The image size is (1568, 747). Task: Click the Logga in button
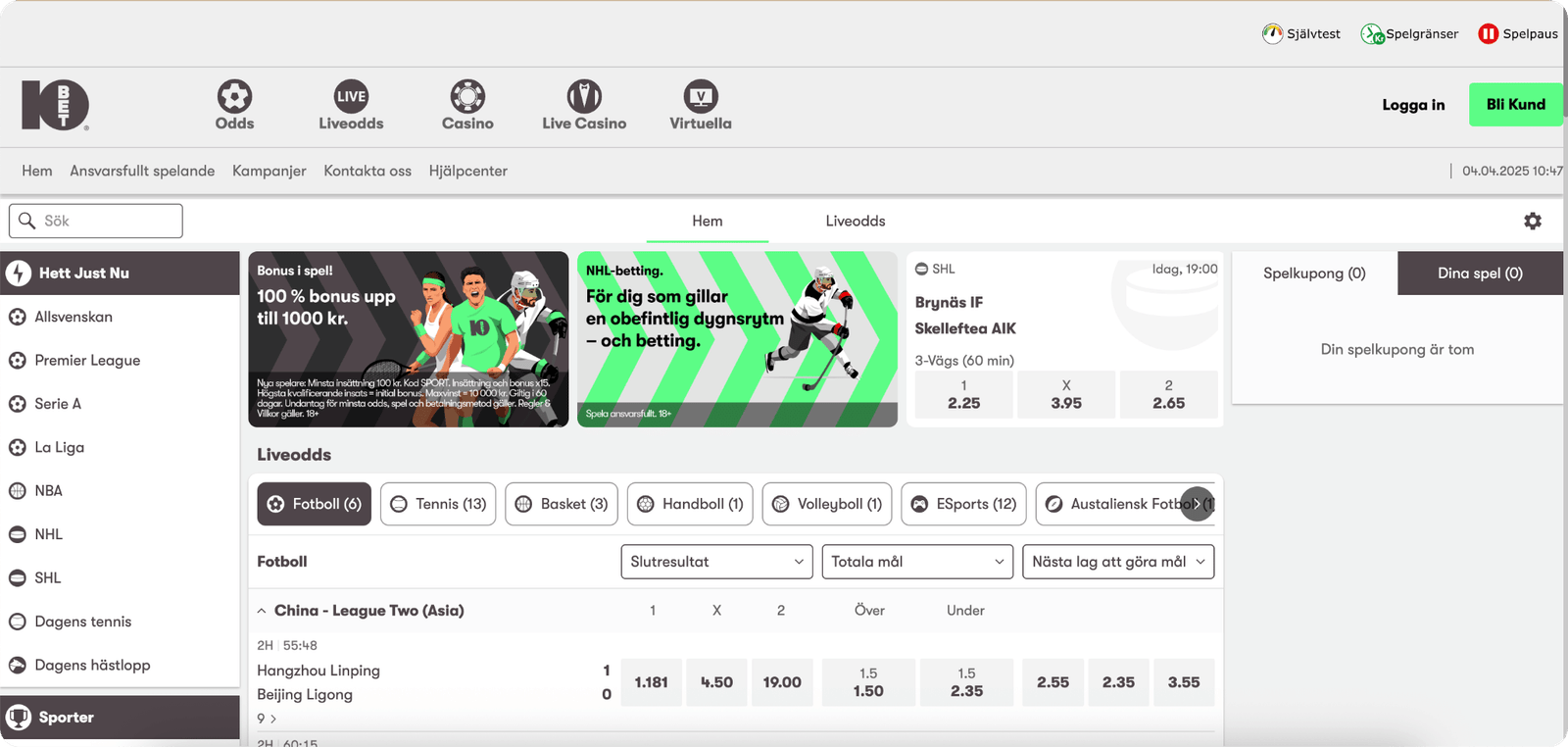pyautogui.click(x=1413, y=105)
